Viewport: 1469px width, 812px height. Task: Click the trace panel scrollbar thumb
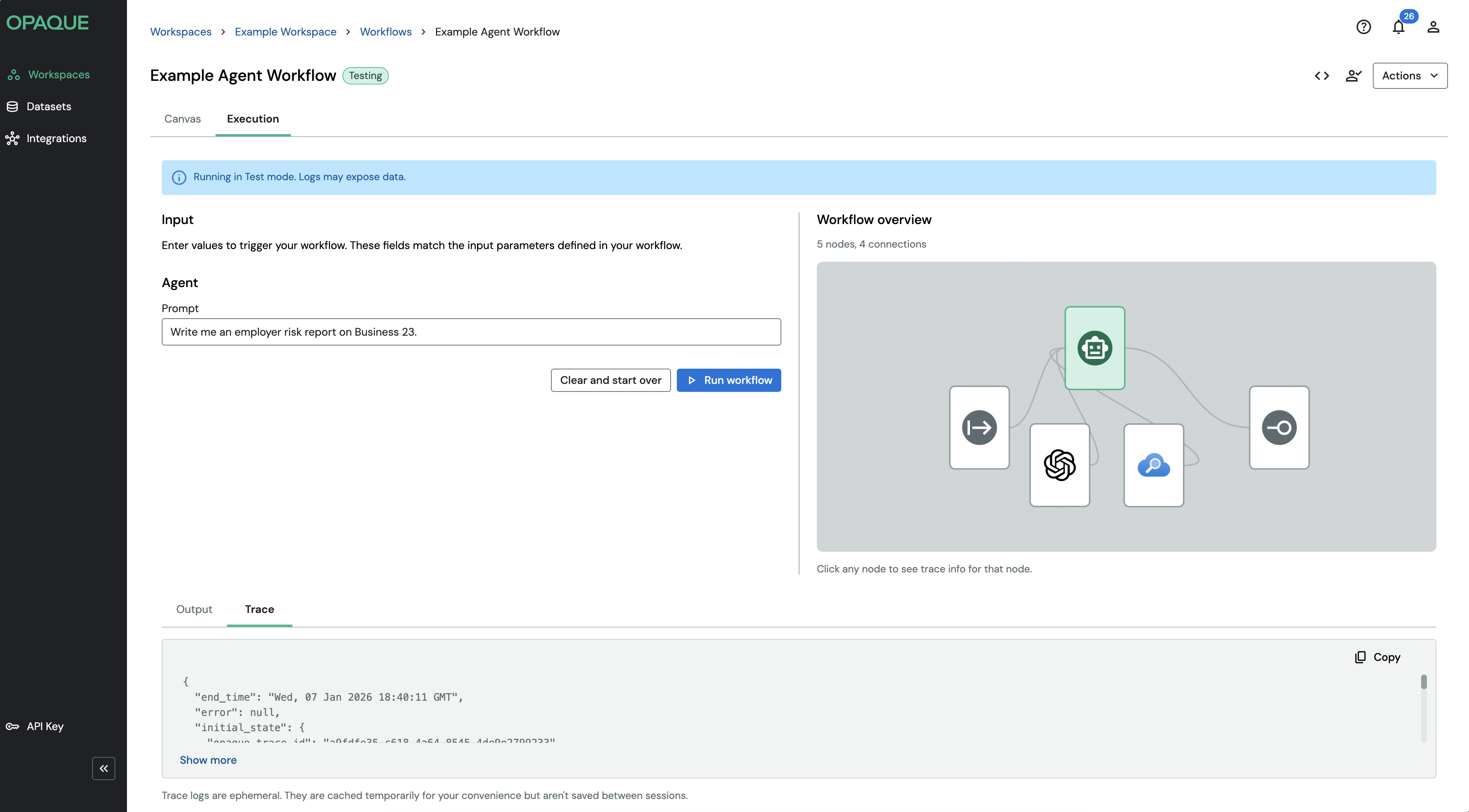(x=1423, y=682)
